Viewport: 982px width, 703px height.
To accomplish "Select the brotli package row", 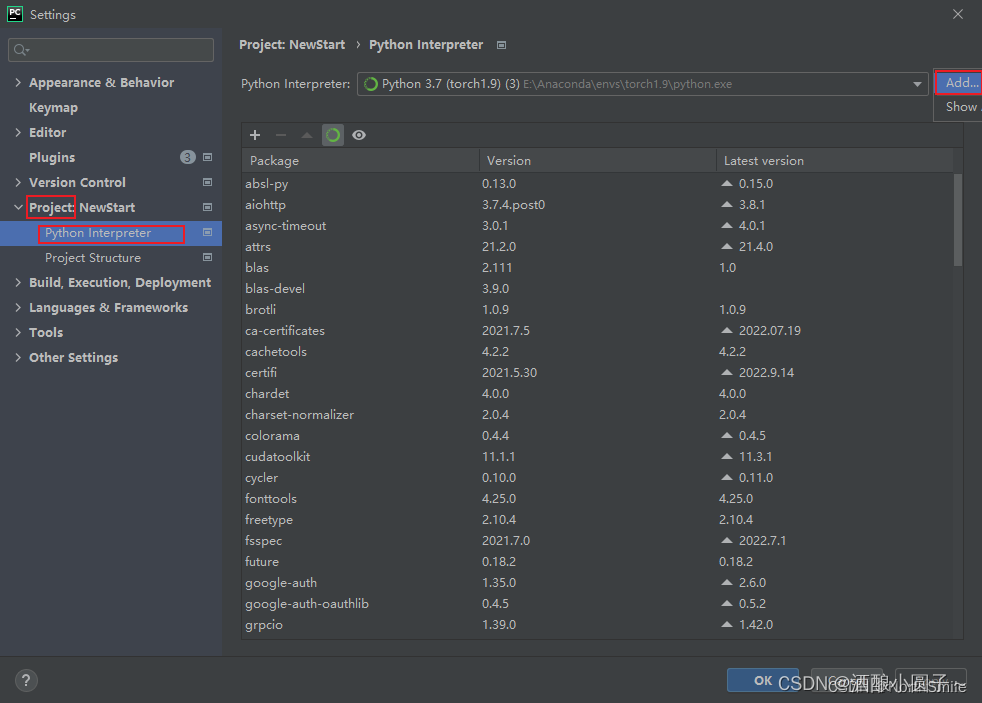I will tap(597, 310).
